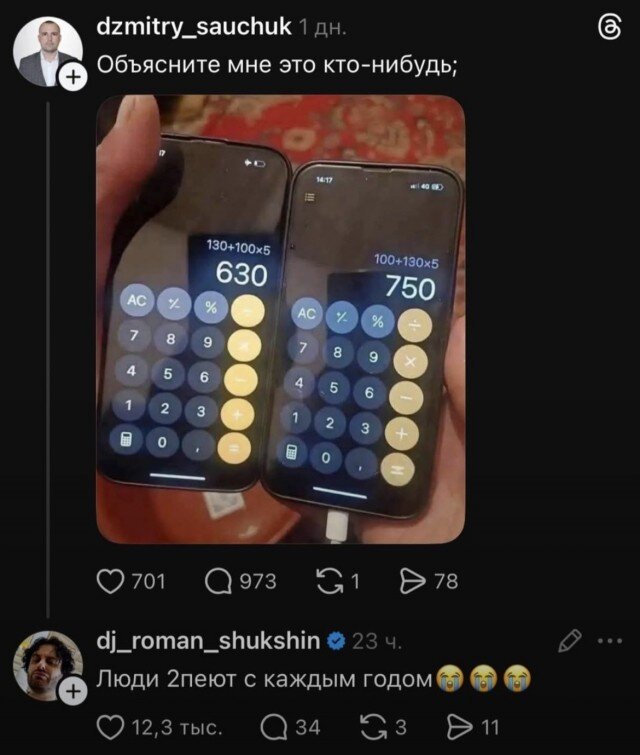Repost the reply with 3 reposts
The image size is (640, 755).
[374, 727]
